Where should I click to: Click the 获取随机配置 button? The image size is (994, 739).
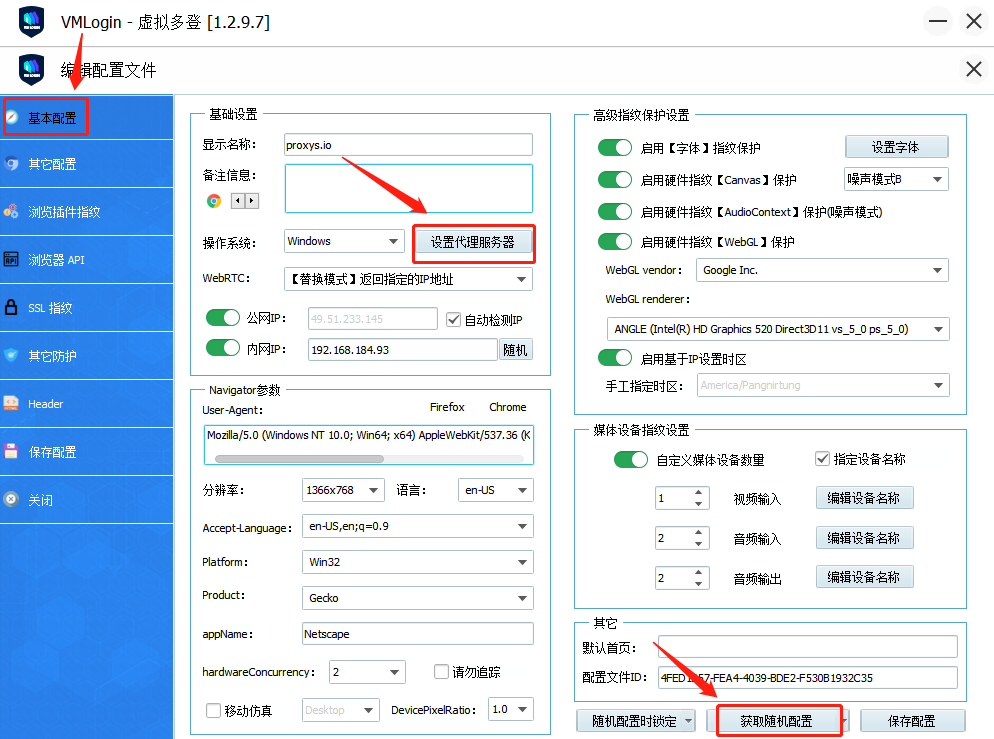click(x=776, y=721)
